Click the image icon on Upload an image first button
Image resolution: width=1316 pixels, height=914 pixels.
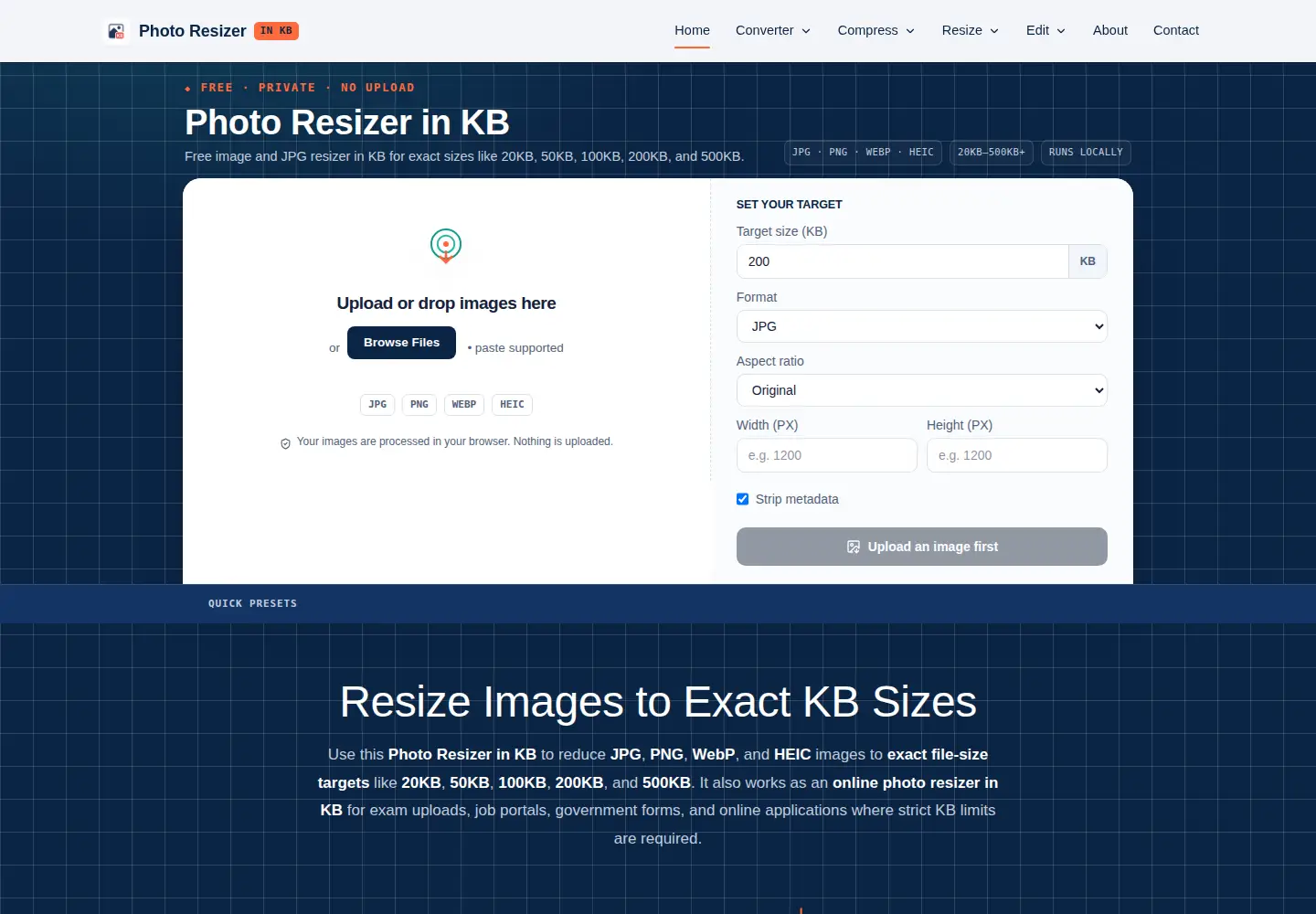click(x=854, y=547)
